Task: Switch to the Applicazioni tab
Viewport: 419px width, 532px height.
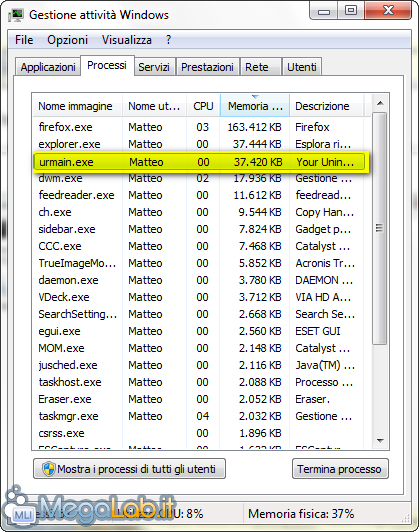Action: [x=48, y=67]
